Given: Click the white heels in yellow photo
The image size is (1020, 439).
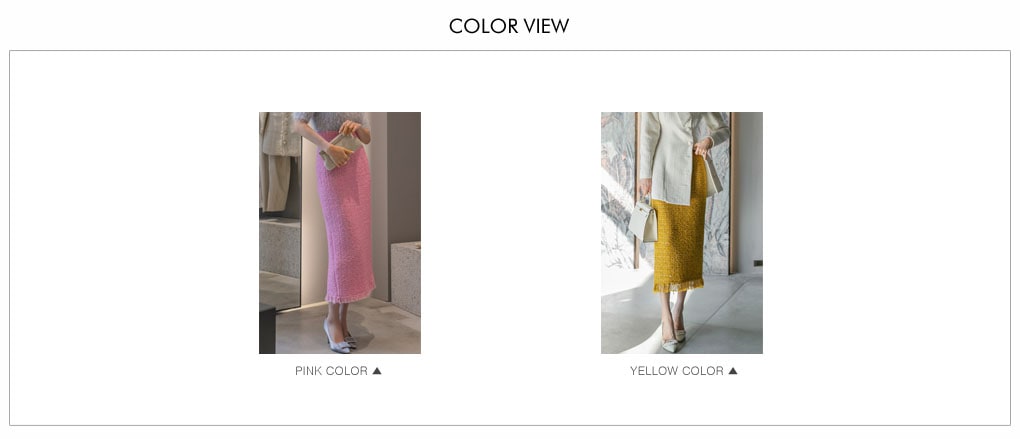Looking at the screenshot, I should click(674, 341).
